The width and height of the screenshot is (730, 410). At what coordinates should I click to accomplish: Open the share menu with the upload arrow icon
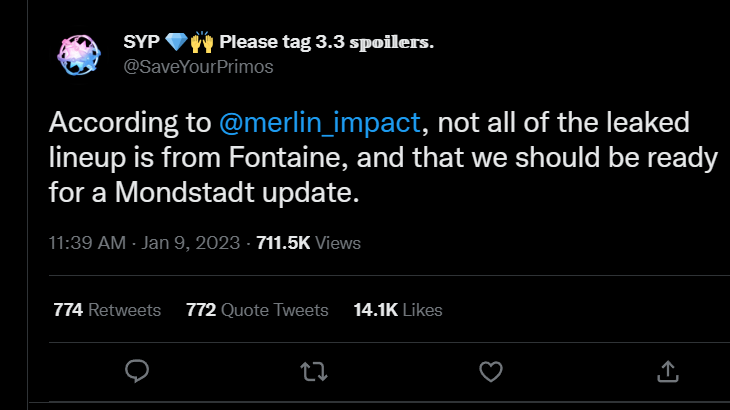click(x=666, y=372)
